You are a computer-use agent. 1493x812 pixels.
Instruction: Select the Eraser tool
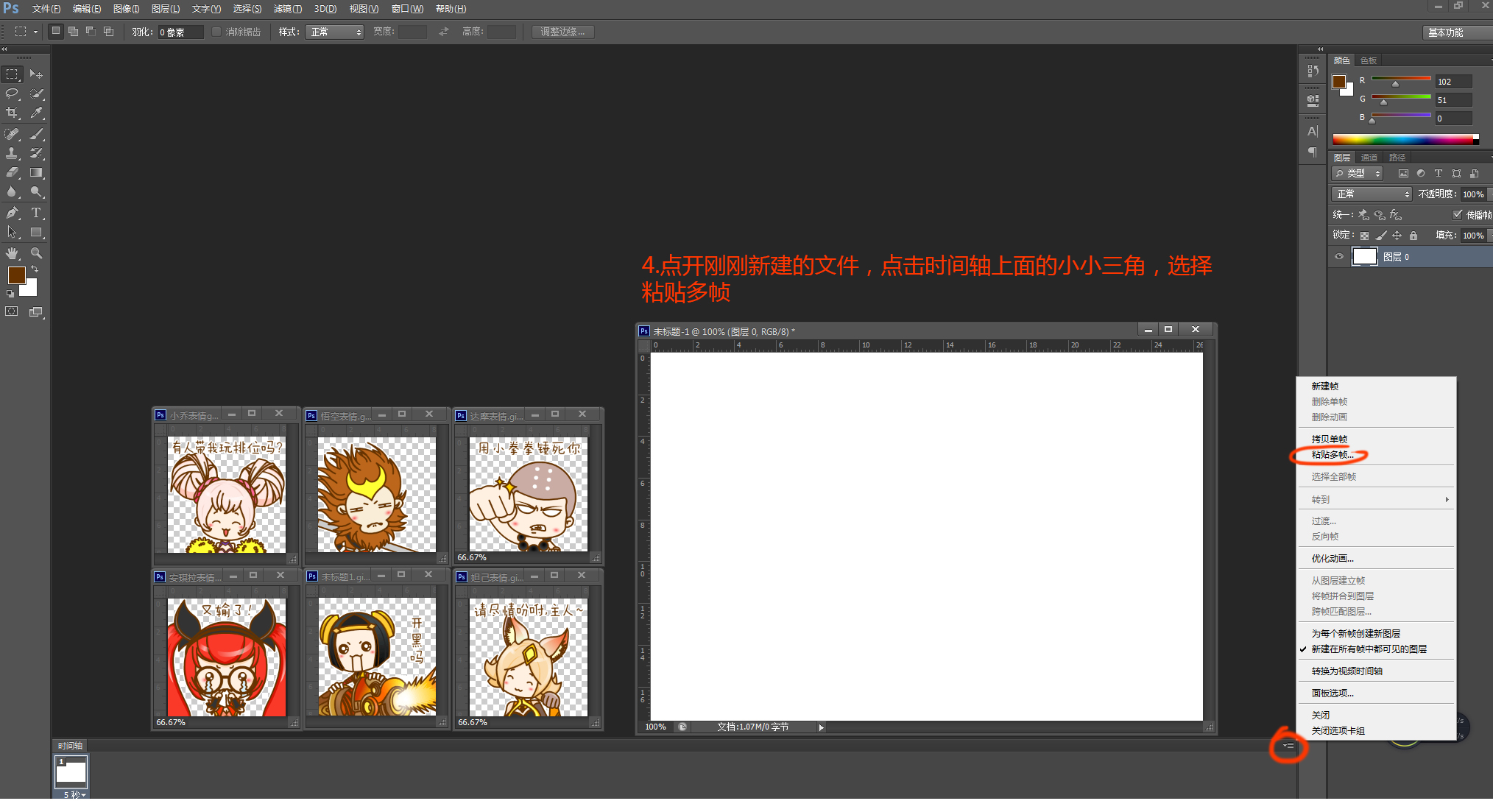click(13, 172)
